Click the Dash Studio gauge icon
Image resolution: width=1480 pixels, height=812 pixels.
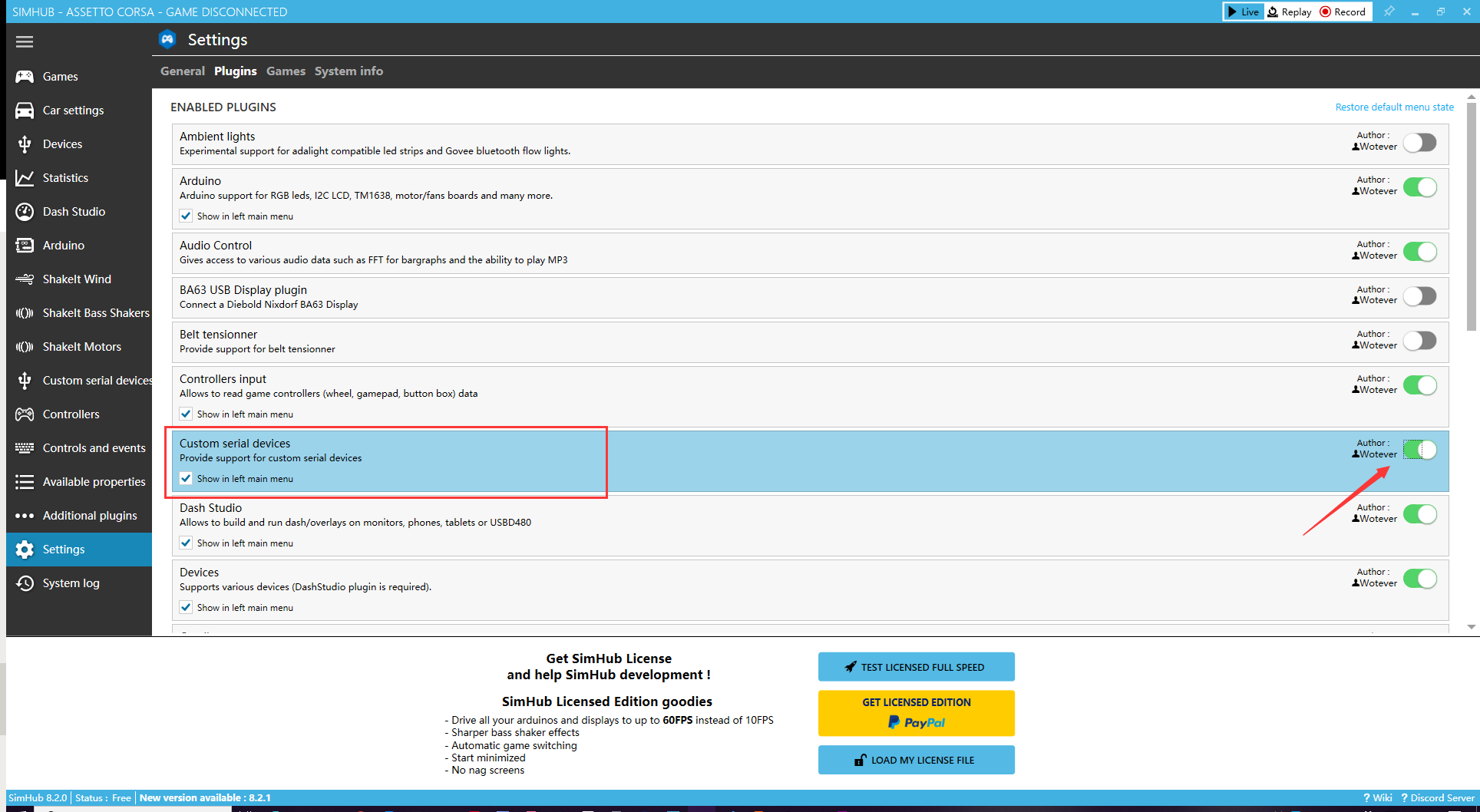(x=25, y=212)
